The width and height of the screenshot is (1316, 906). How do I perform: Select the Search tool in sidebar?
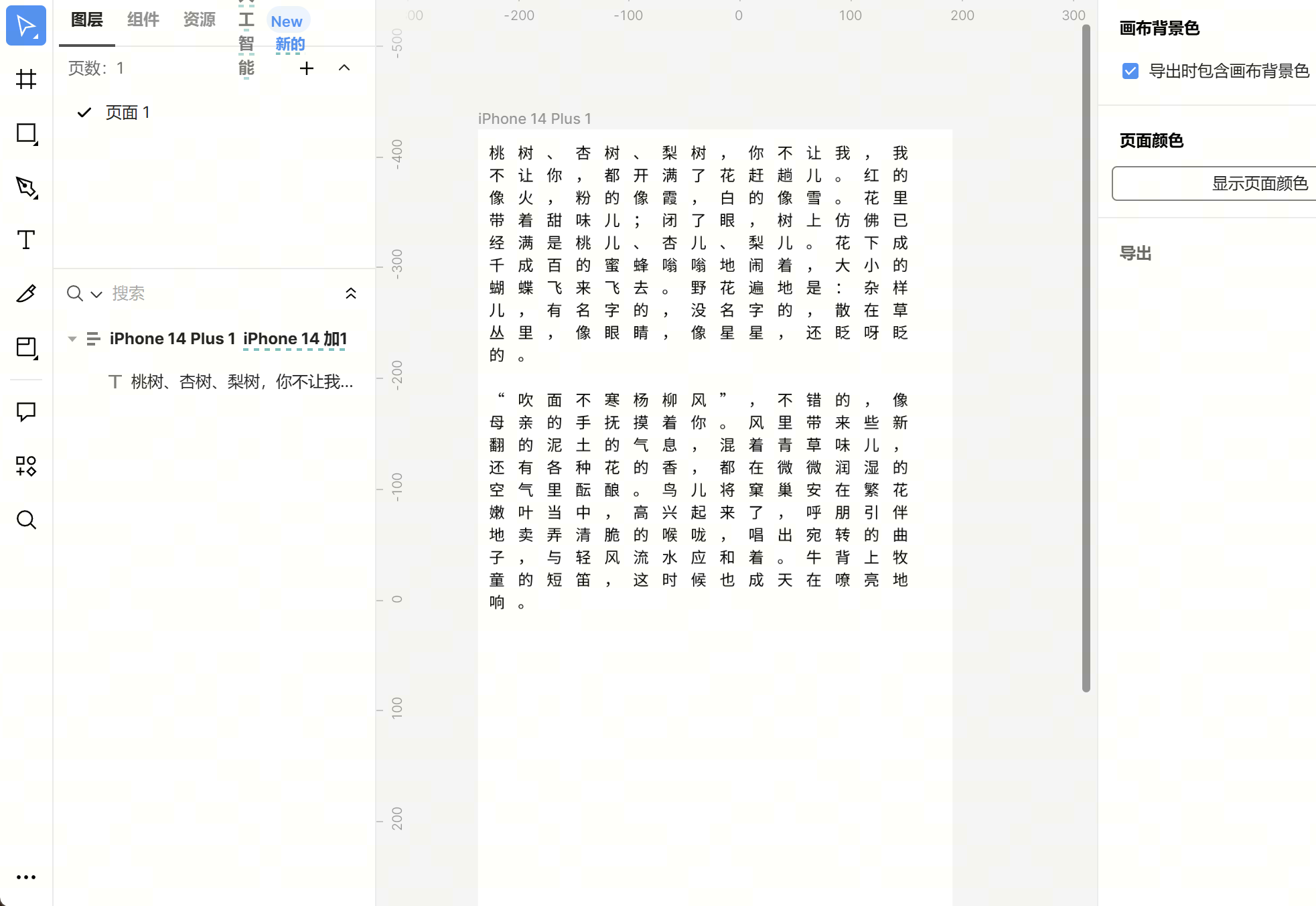pyautogui.click(x=27, y=518)
